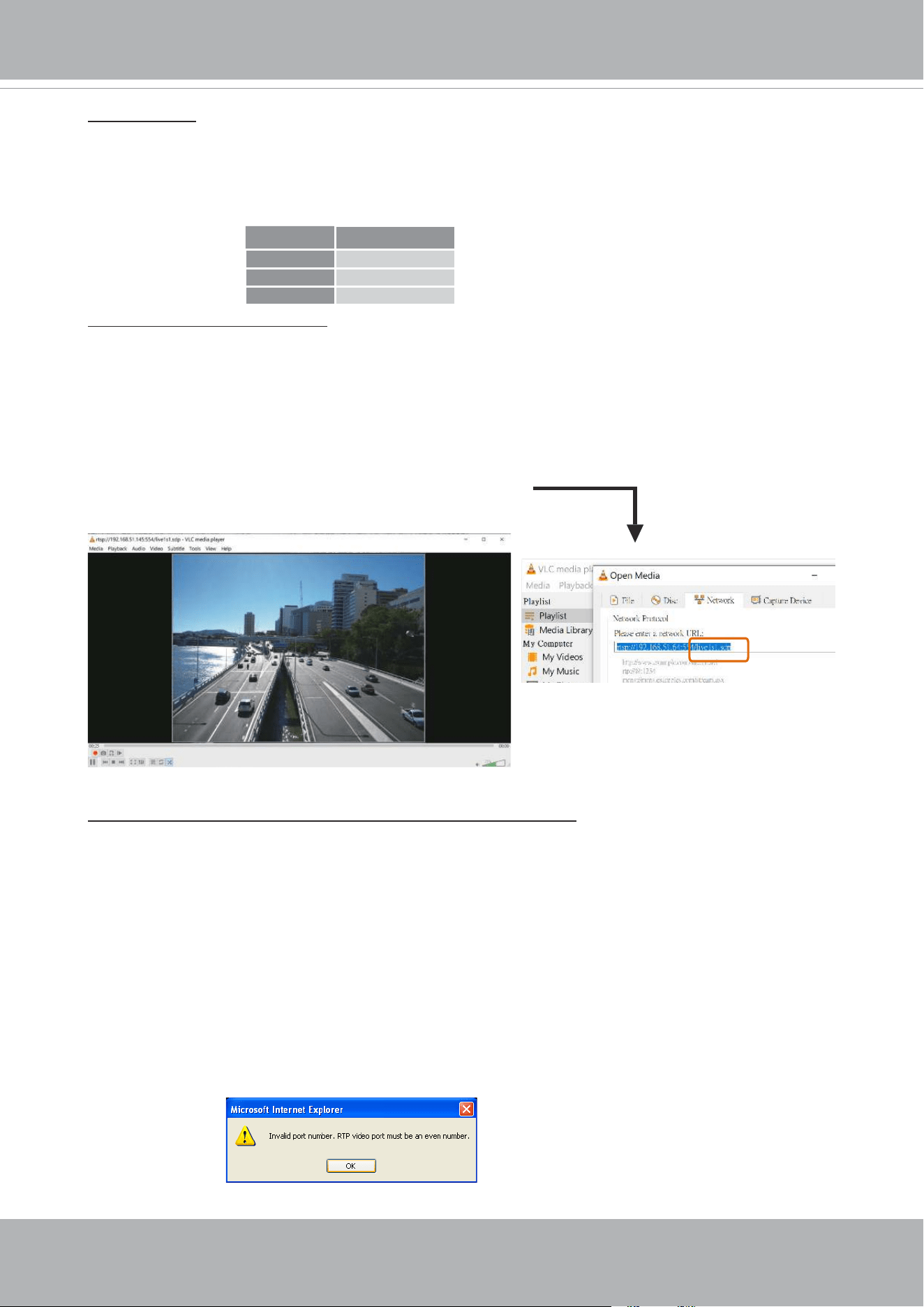The image size is (924, 1307).
Task: Toggle the A-B loop button in VLC
Action: (112, 753)
